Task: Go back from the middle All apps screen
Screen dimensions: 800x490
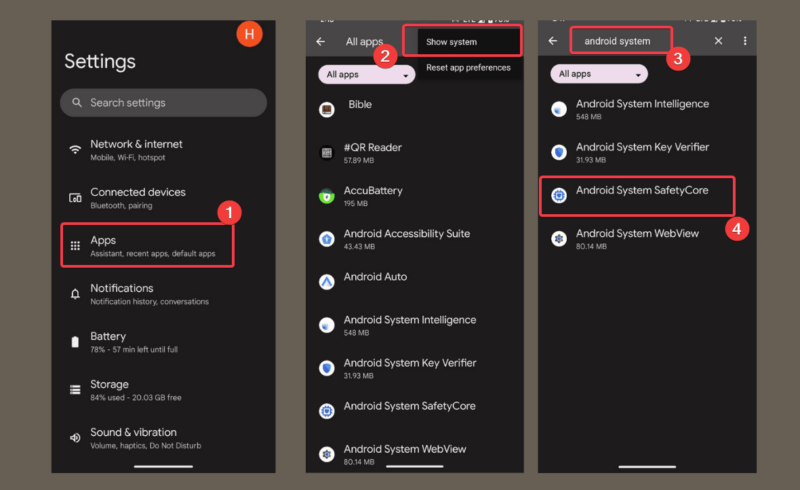Action: point(320,41)
